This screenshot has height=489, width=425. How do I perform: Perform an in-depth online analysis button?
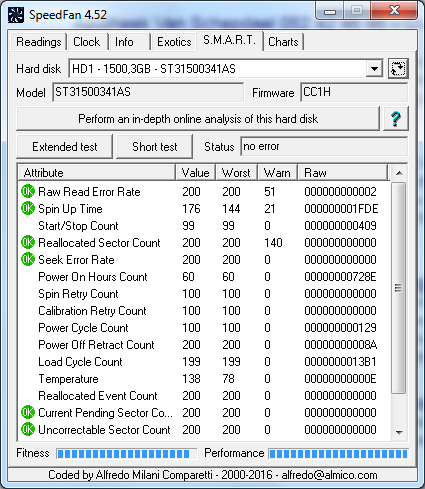click(x=198, y=119)
